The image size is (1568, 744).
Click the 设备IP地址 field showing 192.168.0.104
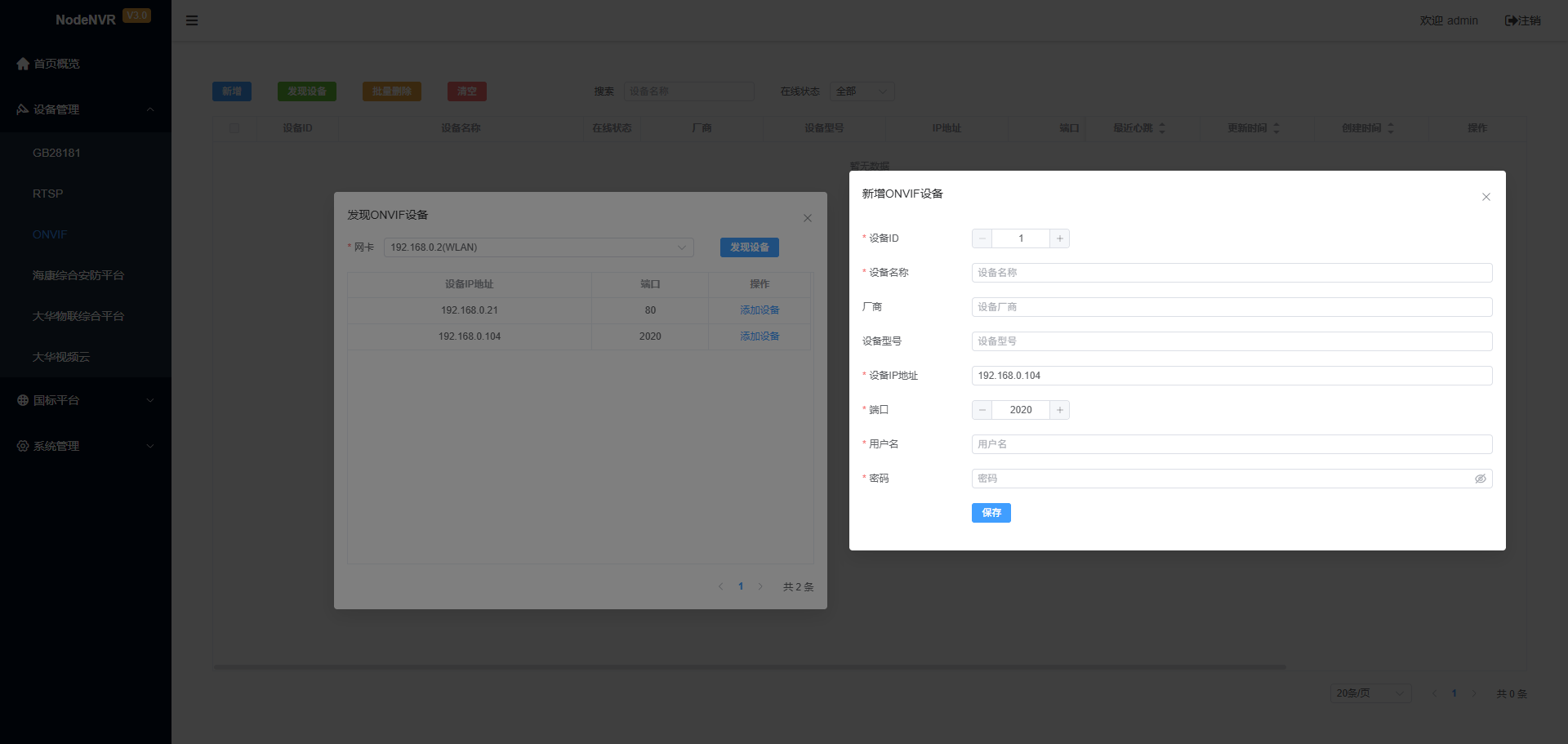coord(1232,376)
